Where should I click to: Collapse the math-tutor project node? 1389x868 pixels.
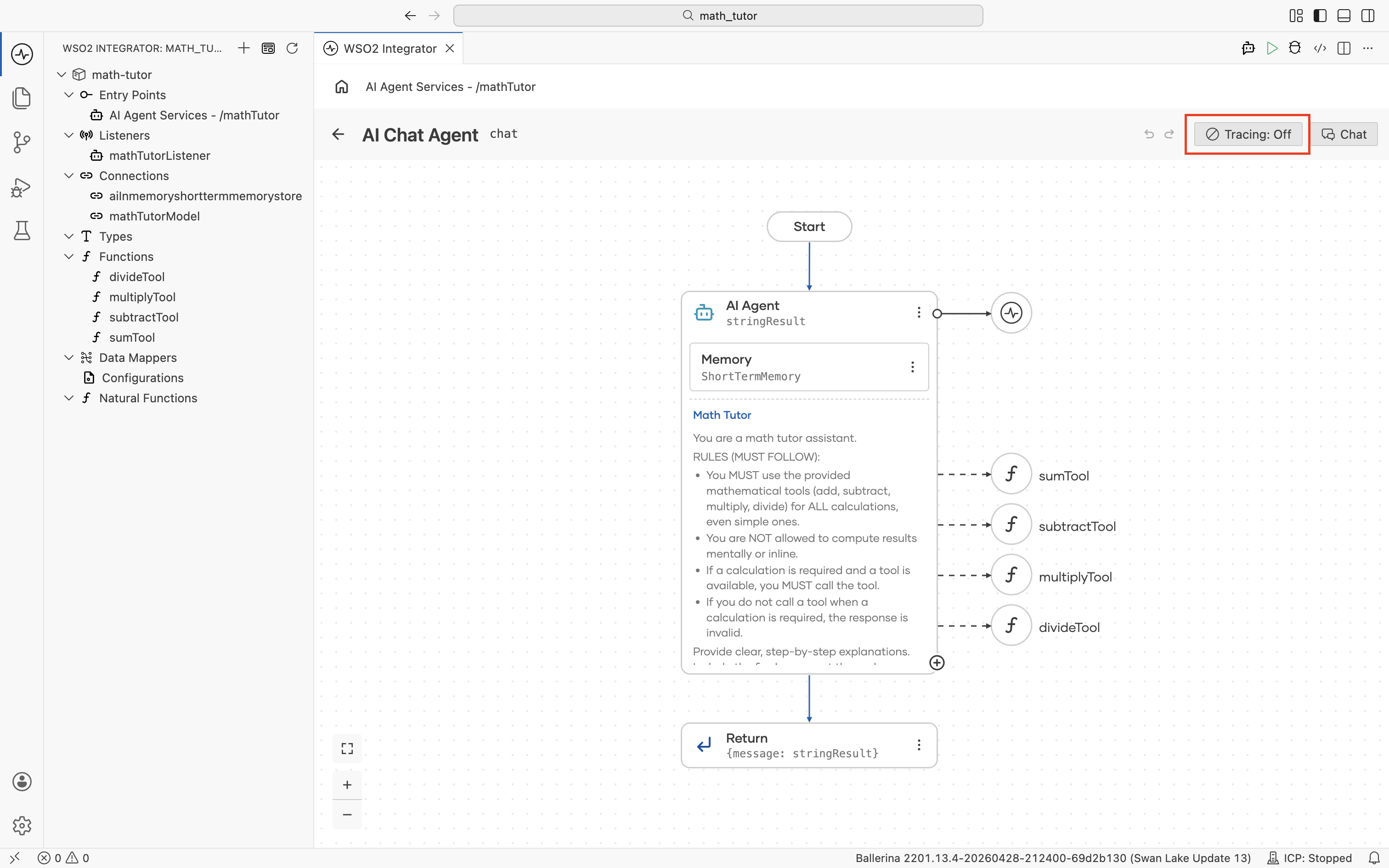[62, 74]
